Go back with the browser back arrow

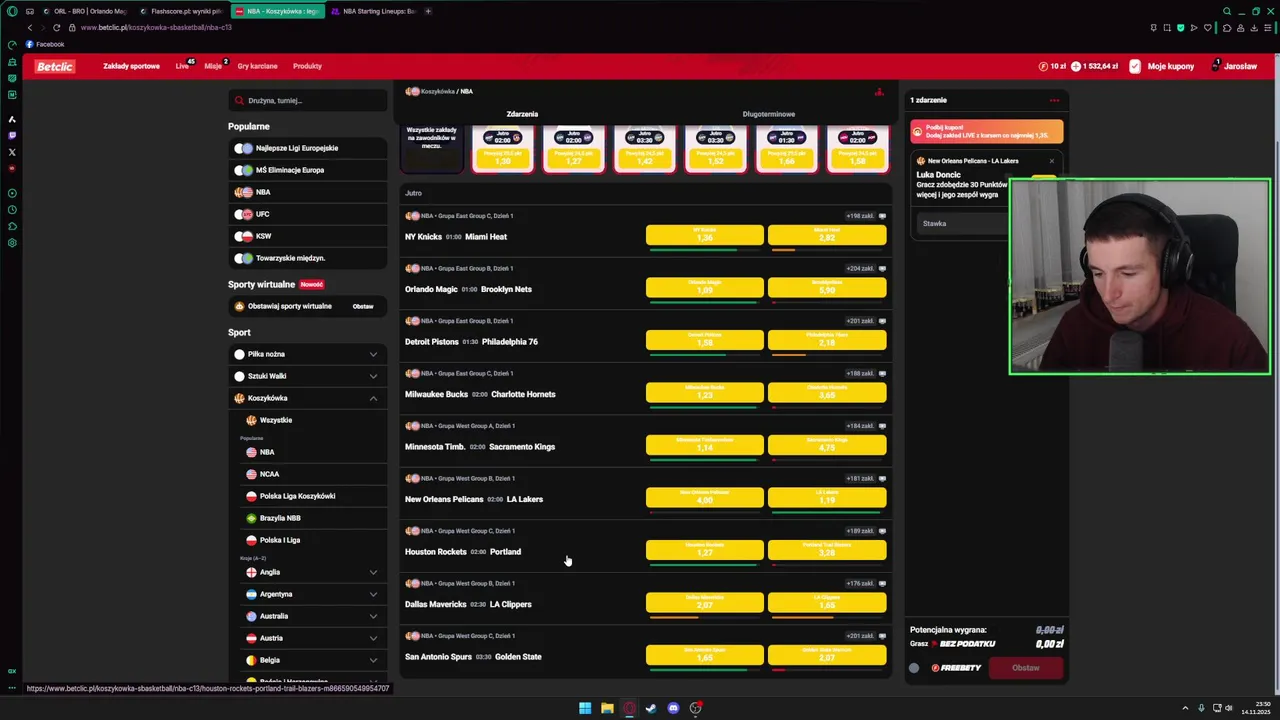(x=30, y=28)
